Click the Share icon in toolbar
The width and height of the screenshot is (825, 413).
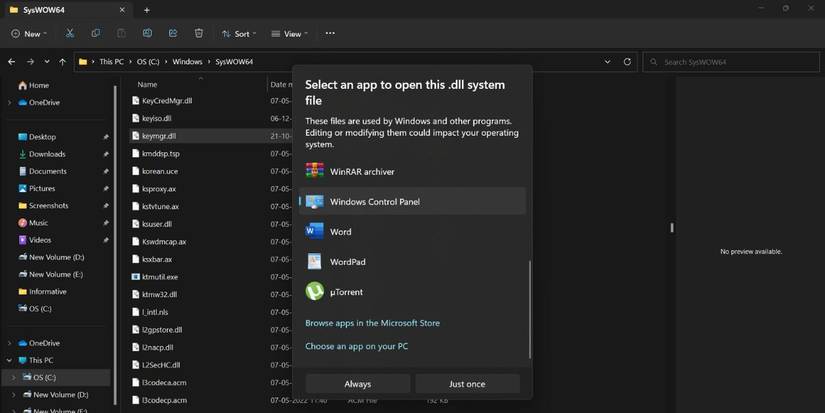[173, 33]
